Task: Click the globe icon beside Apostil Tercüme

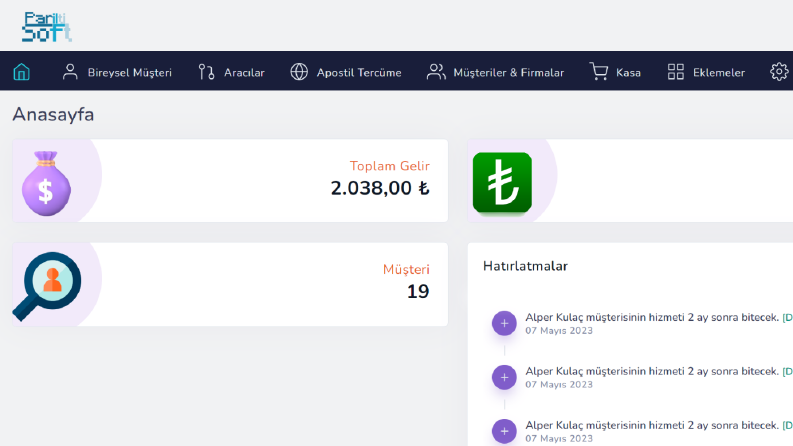Action: (299, 72)
